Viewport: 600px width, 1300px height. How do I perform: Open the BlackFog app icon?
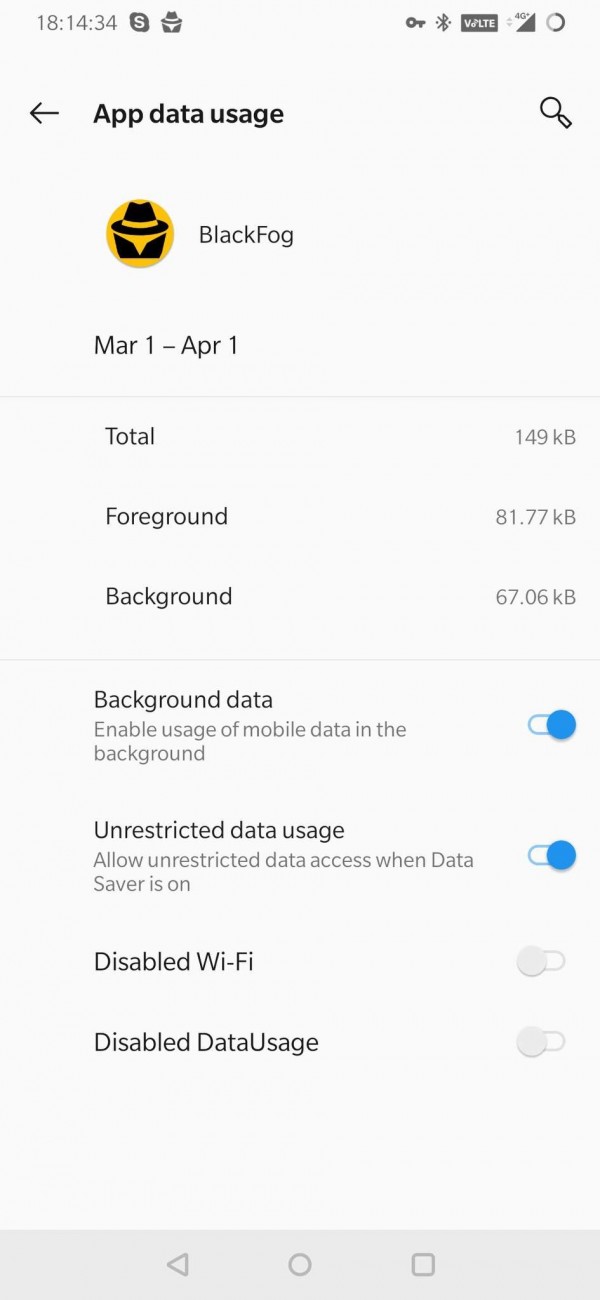pos(139,234)
